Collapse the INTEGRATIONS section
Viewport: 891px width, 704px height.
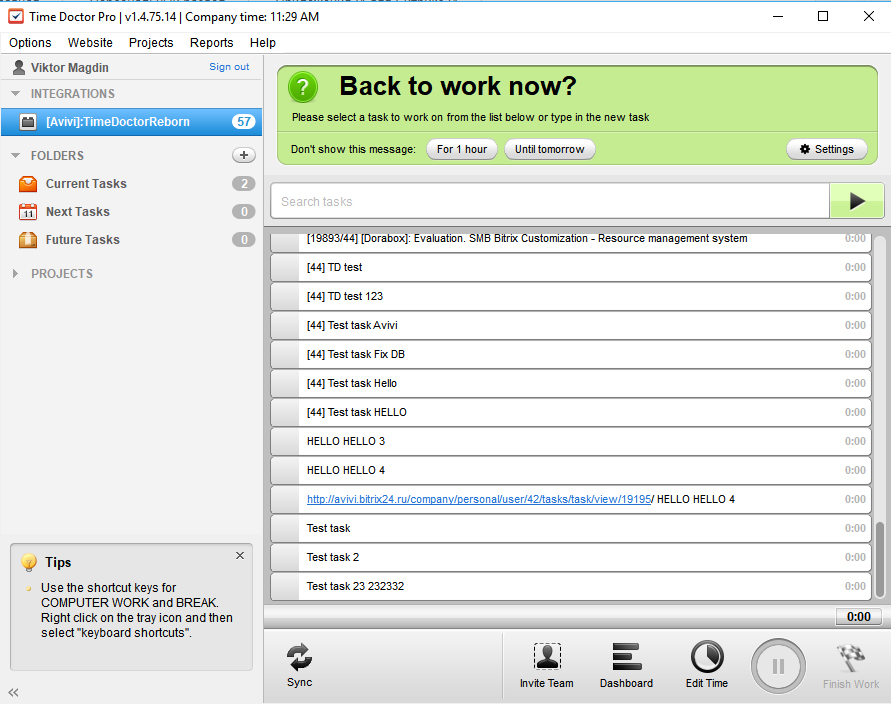click(15, 93)
